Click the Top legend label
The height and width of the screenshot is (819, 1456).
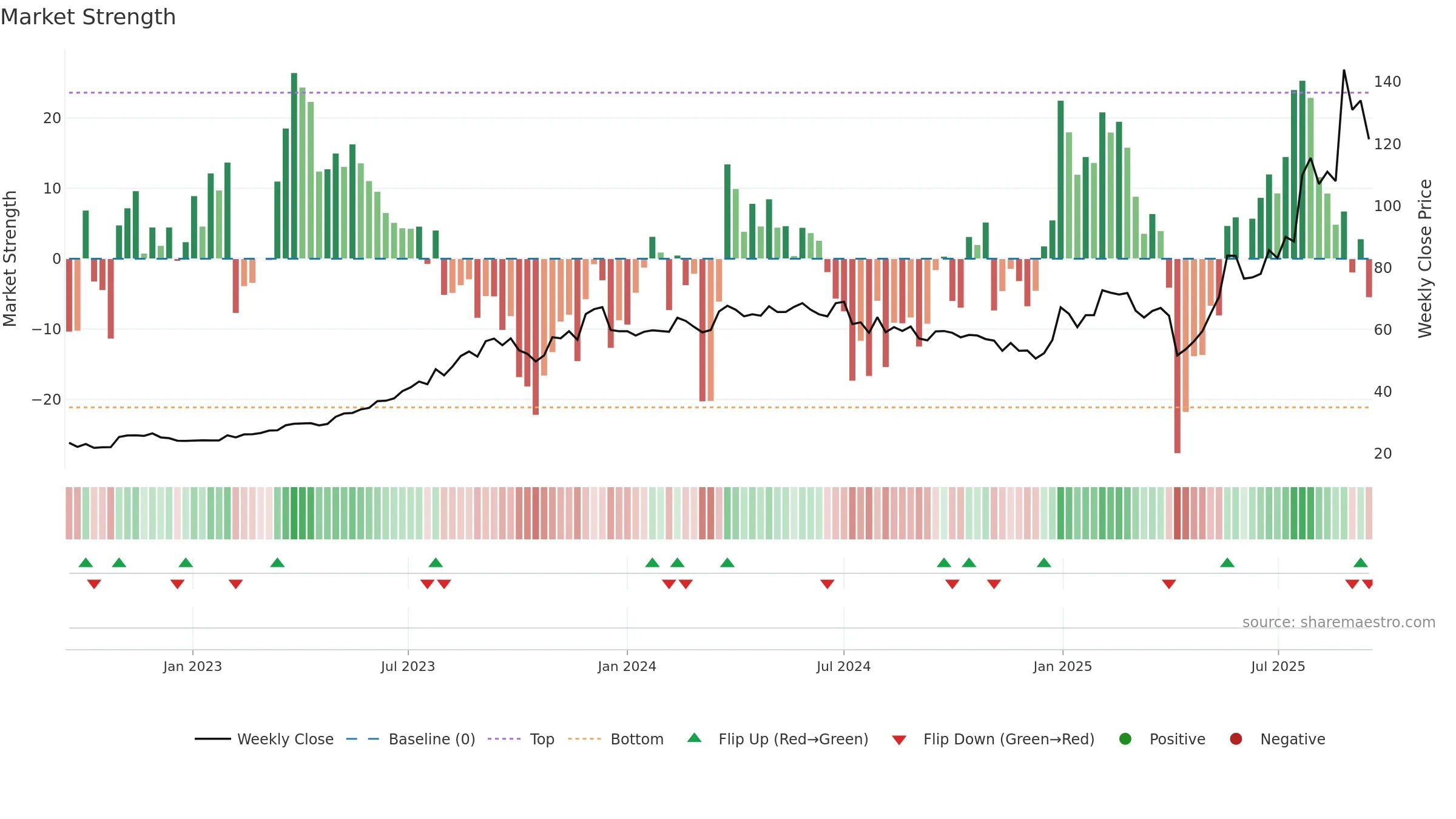coord(542,739)
